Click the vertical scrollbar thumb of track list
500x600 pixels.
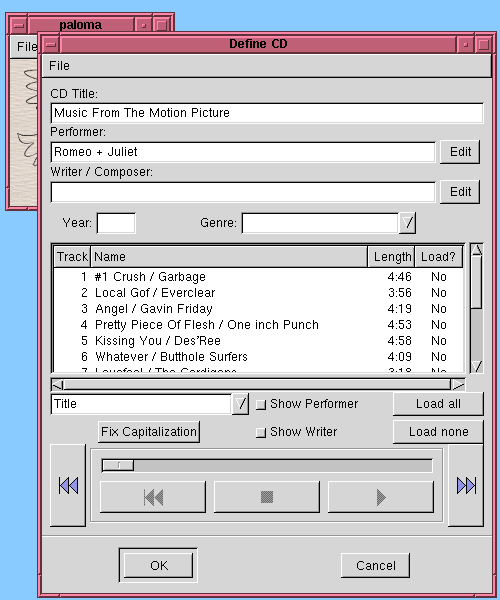[x=477, y=282]
